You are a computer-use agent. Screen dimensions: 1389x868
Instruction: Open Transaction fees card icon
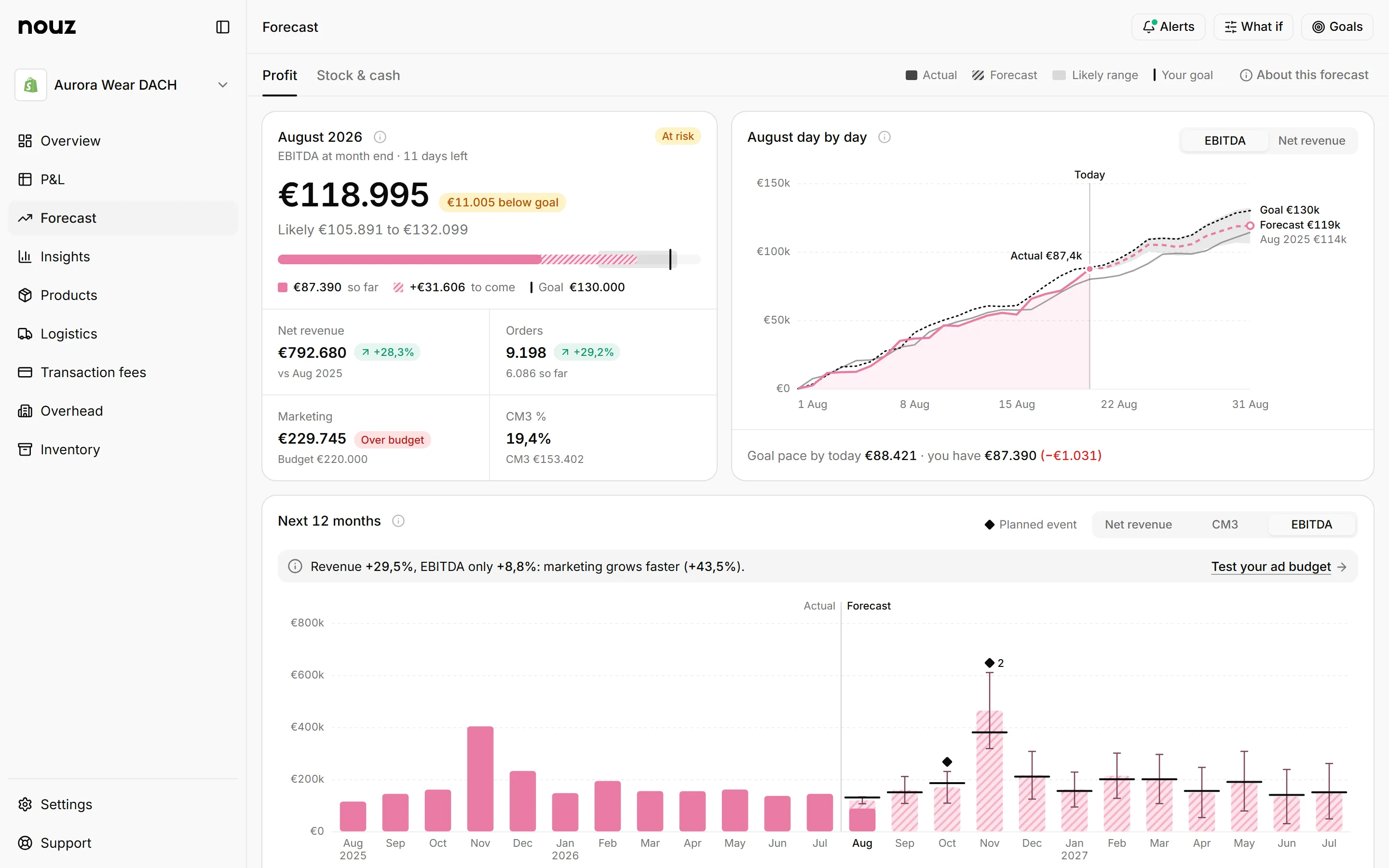point(25,372)
